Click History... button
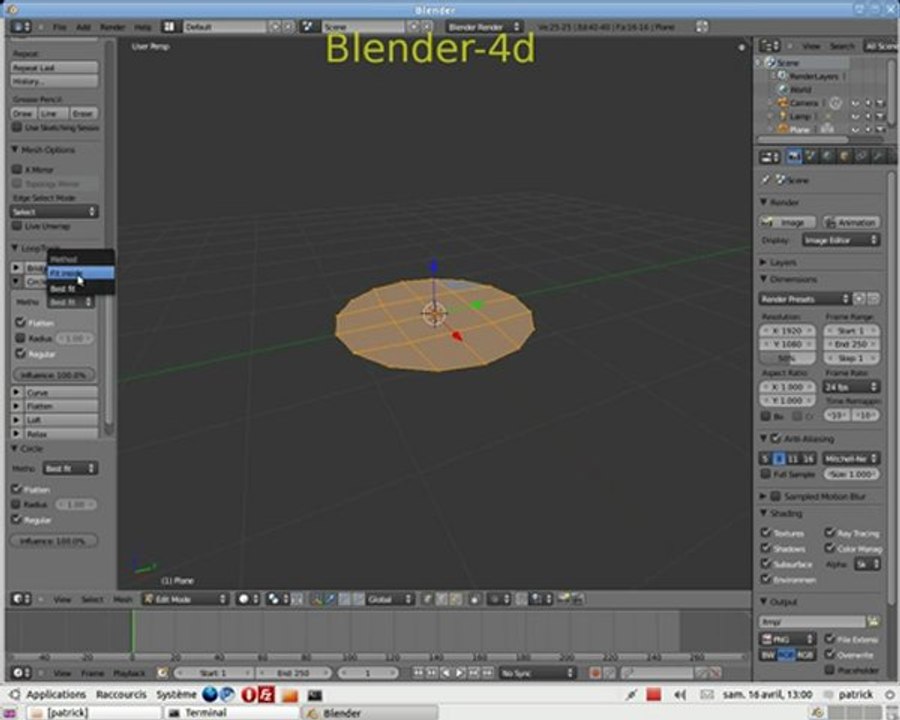900x720 pixels. coord(54,82)
